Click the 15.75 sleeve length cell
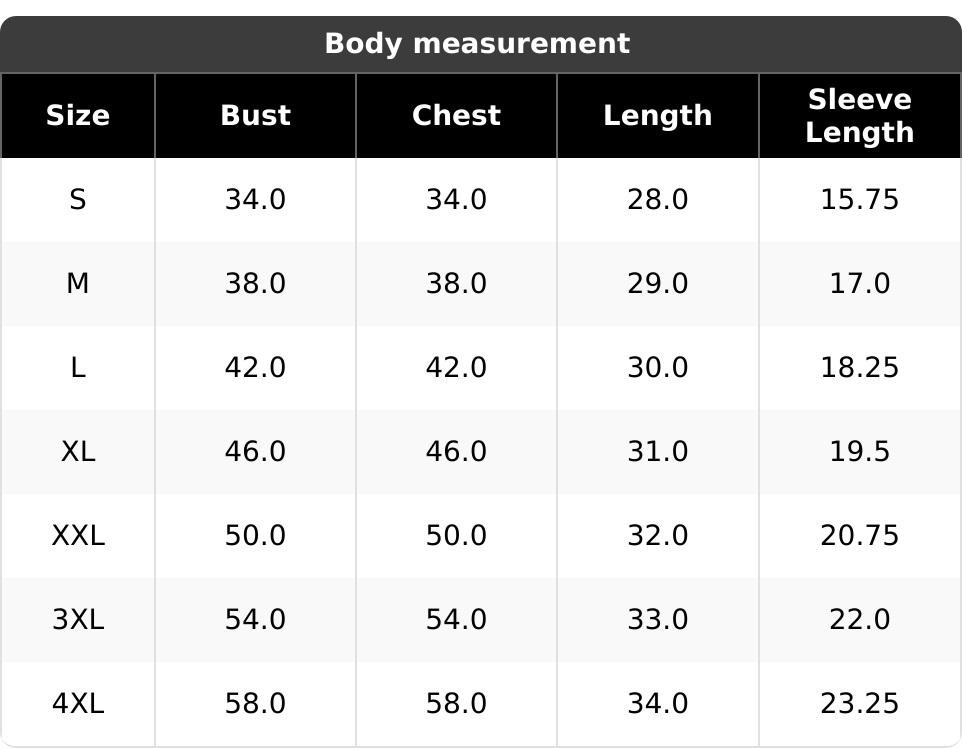Image resolution: width=962 pixels, height=748 pixels. tap(859, 200)
